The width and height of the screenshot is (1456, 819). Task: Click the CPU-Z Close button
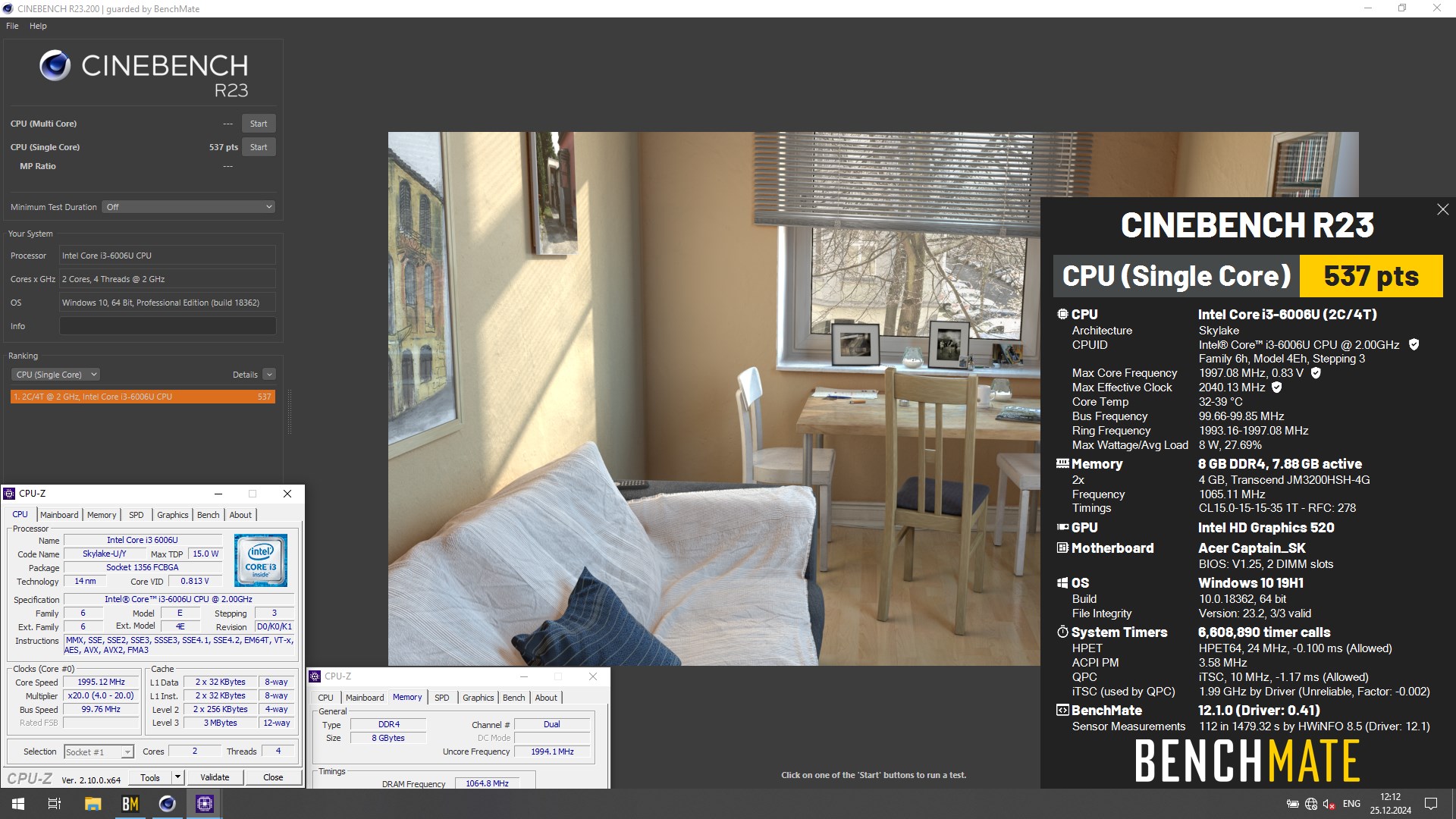tap(273, 777)
